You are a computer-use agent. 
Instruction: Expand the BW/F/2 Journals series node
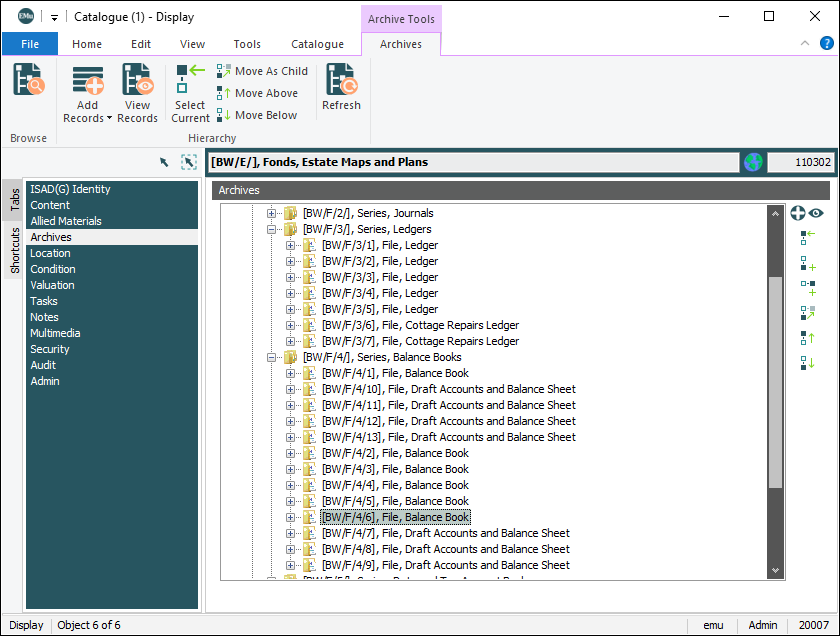pyautogui.click(x=272, y=213)
